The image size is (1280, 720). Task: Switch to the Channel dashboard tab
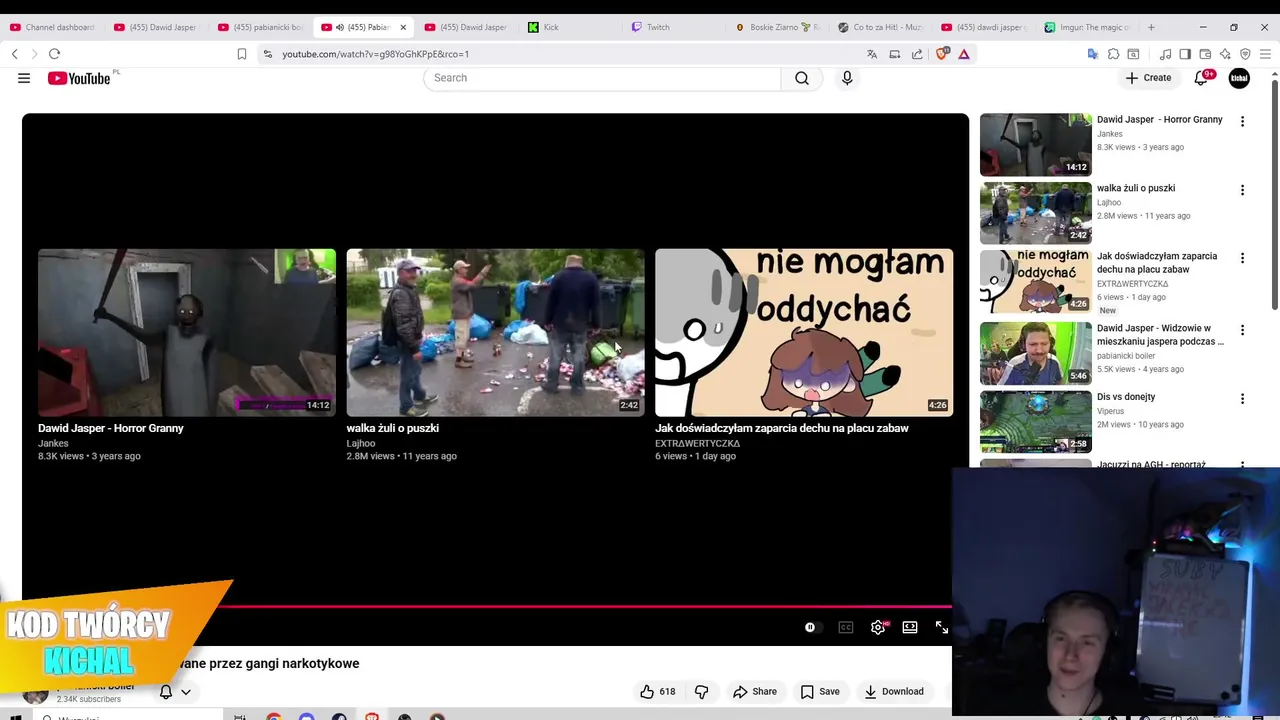click(52, 27)
